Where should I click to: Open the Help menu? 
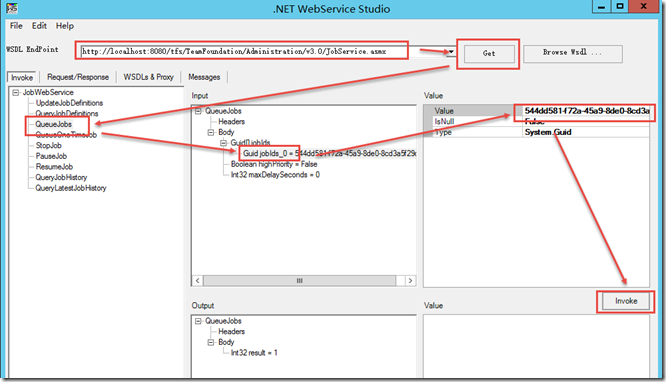click(65, 26)
